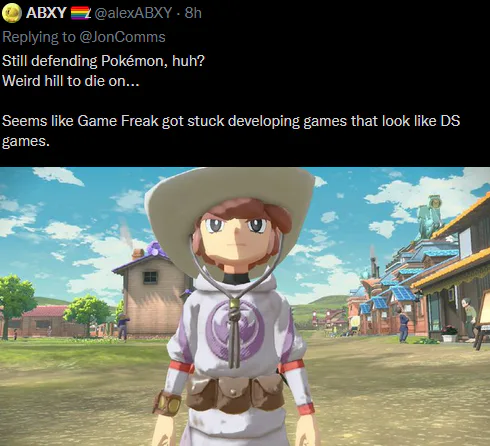
Task: Open the 8h timestamp permalink
Action: pyautogui.click(x=193, y=13)
